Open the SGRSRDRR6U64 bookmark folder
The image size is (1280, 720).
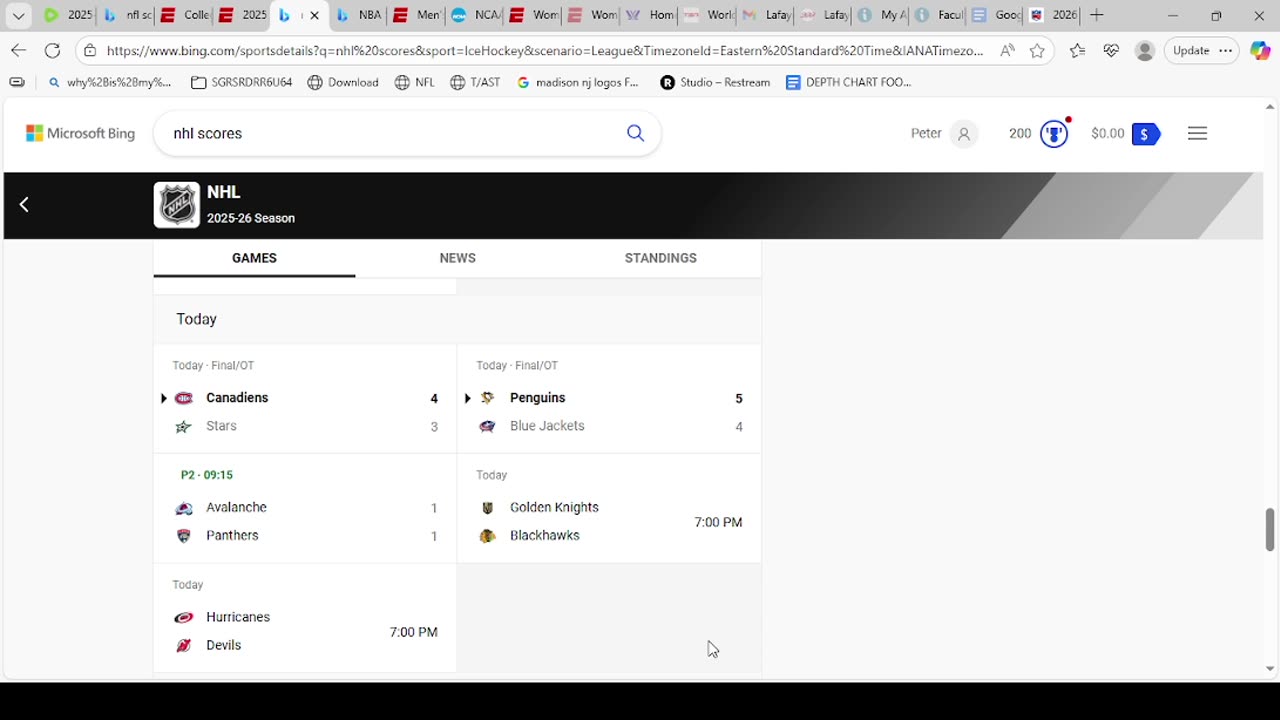(x=242, y=83)
